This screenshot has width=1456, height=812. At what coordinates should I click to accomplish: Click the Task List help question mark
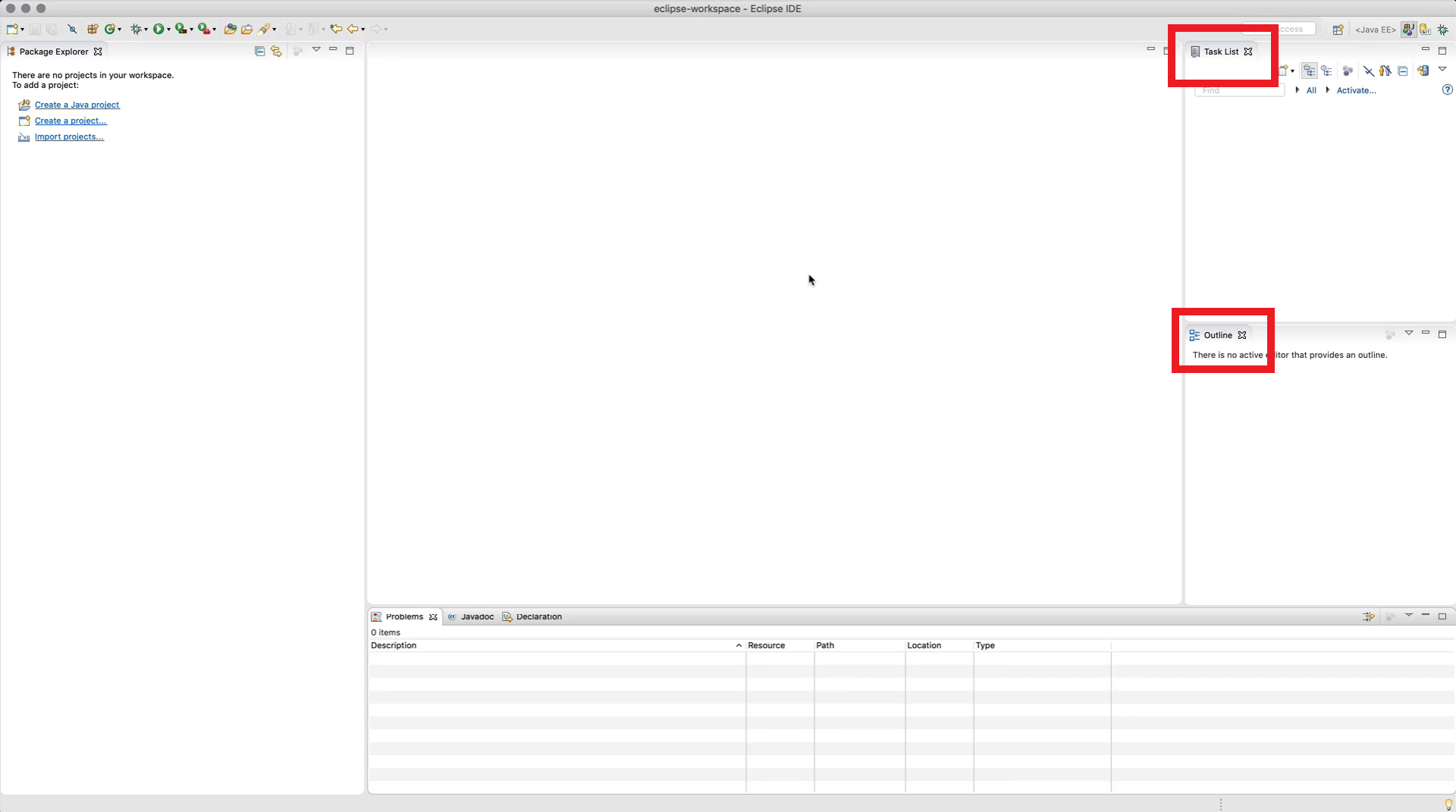(1447, 89)
